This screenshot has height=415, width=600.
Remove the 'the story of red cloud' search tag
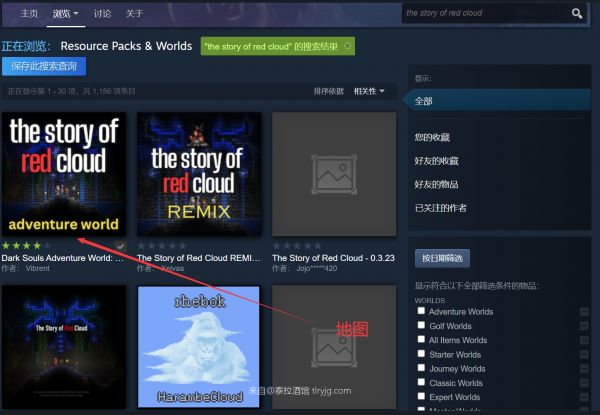click(347, 46)
